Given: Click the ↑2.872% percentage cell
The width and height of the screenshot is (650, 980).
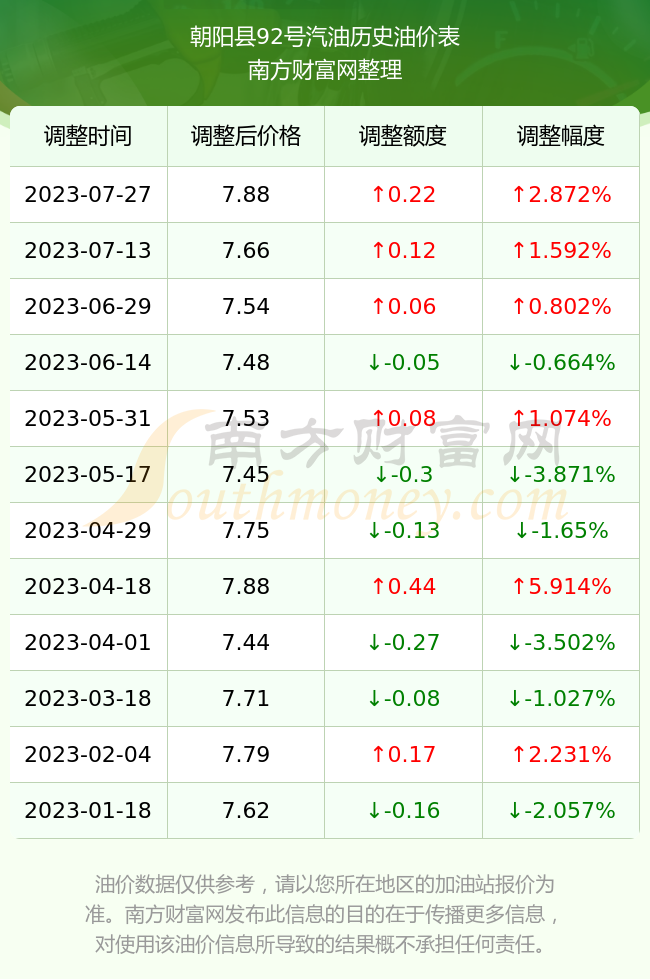Looking at the screenshot, I should [561, 194].
